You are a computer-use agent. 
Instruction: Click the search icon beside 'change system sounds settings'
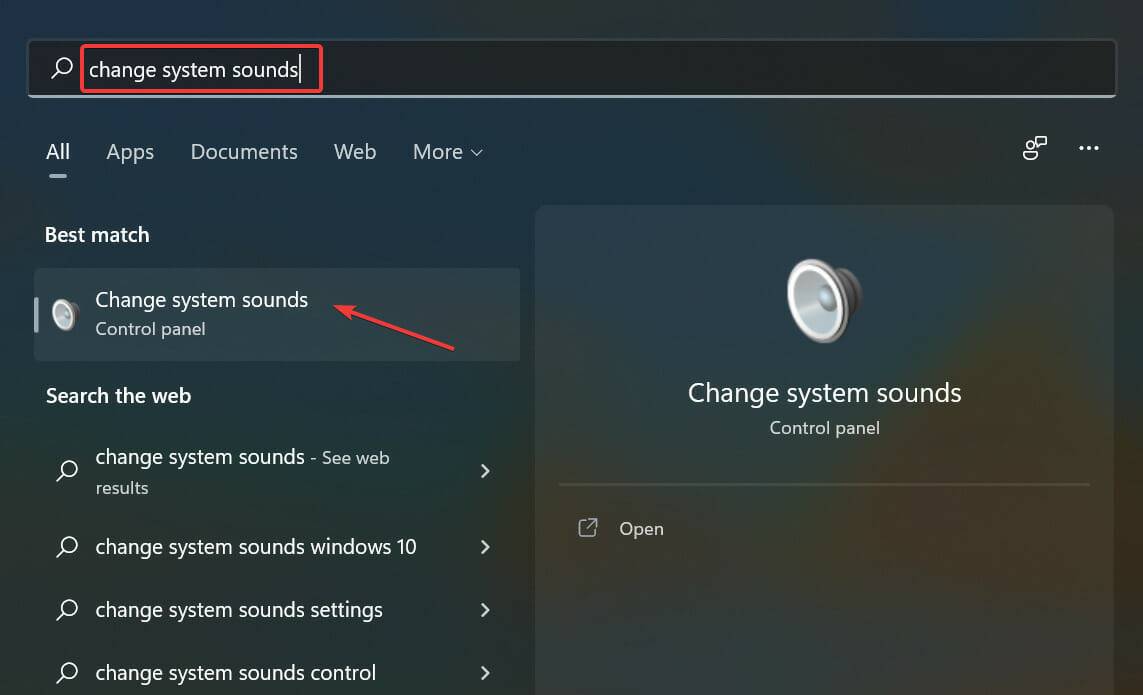pyautogui.click(x=66, y=610)
